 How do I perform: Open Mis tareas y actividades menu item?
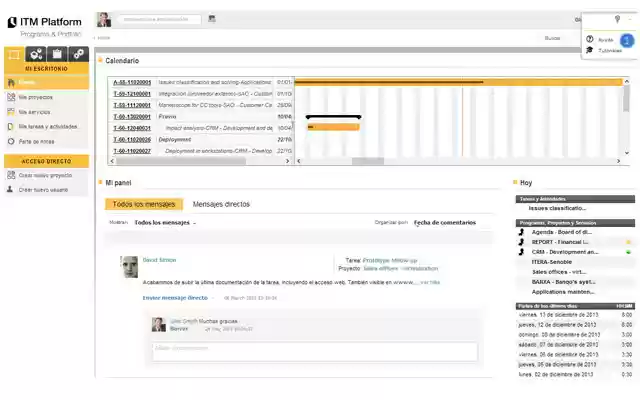[x=47, y=127]
